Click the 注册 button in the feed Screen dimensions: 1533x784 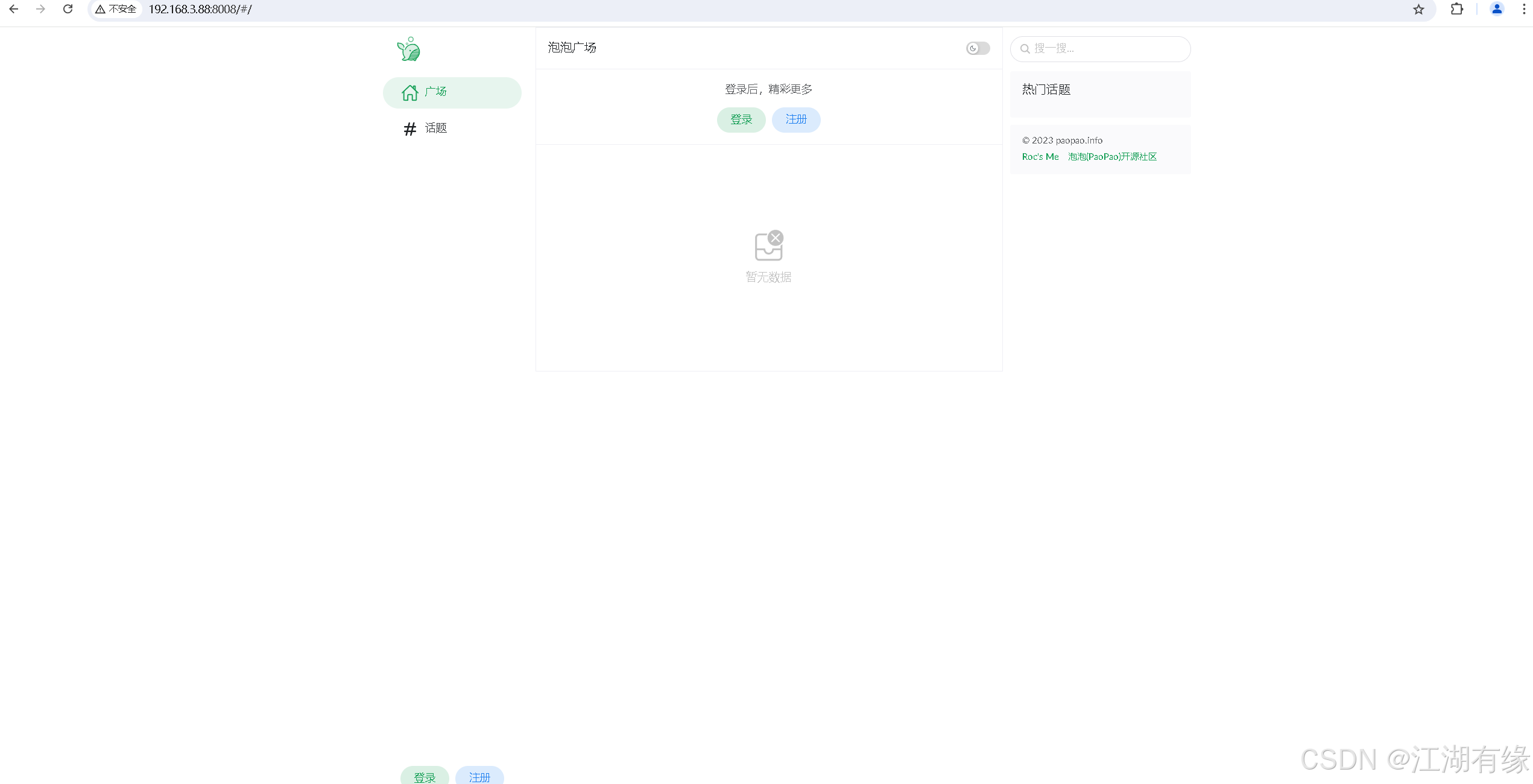pyautogui.click(x=796, y=119)
